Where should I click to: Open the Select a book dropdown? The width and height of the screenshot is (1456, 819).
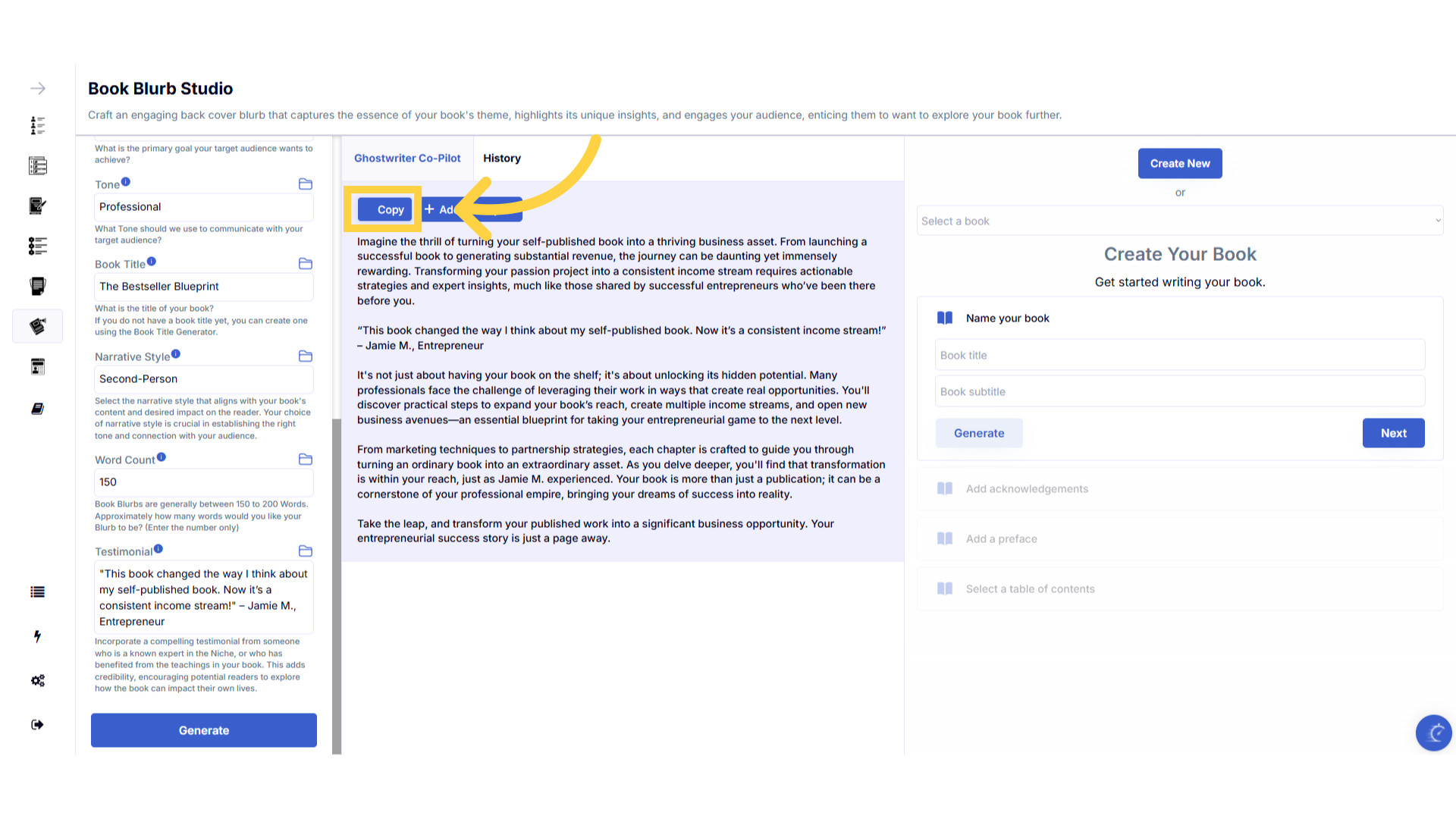click(1179, 221)
